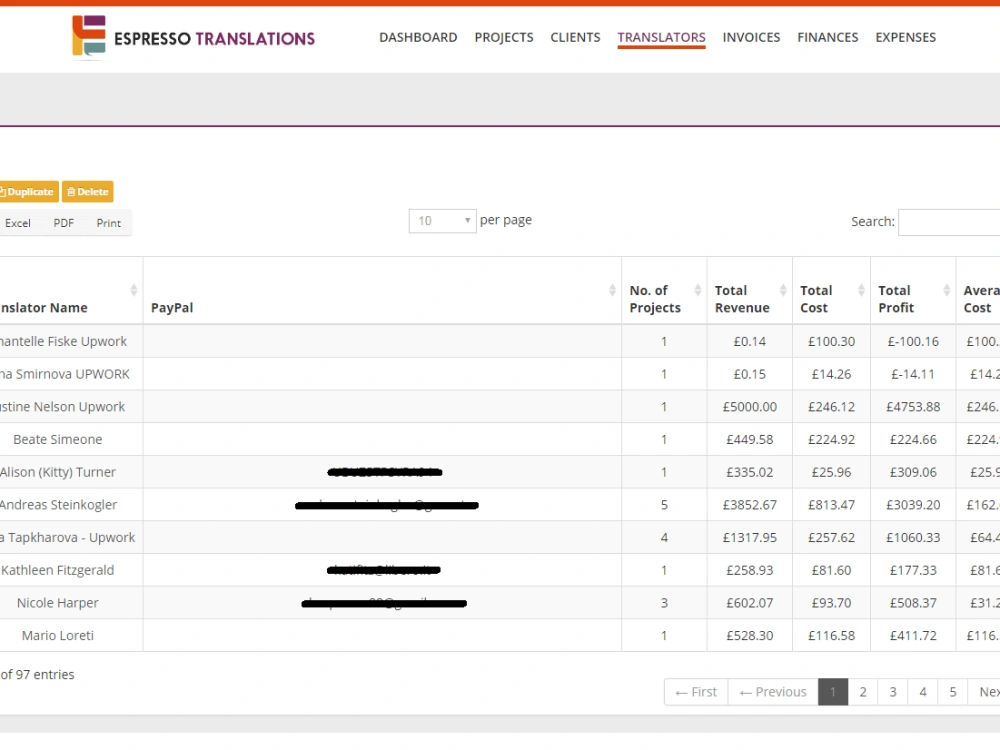Export table to Excel
Viewport: 1000px width, 750px height.
(x=18, y=223)
